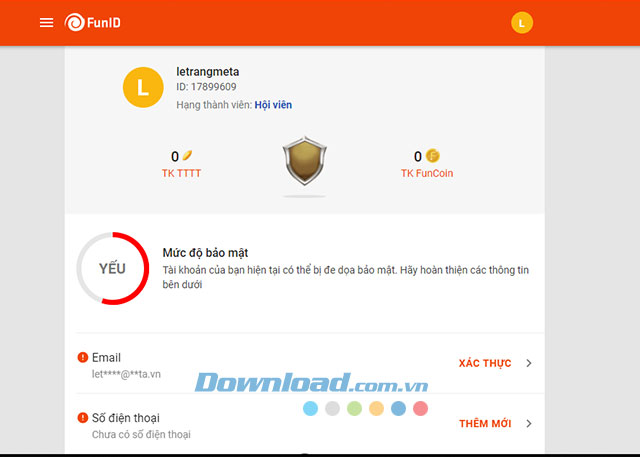Select the pink color dot

pos(420,408)
